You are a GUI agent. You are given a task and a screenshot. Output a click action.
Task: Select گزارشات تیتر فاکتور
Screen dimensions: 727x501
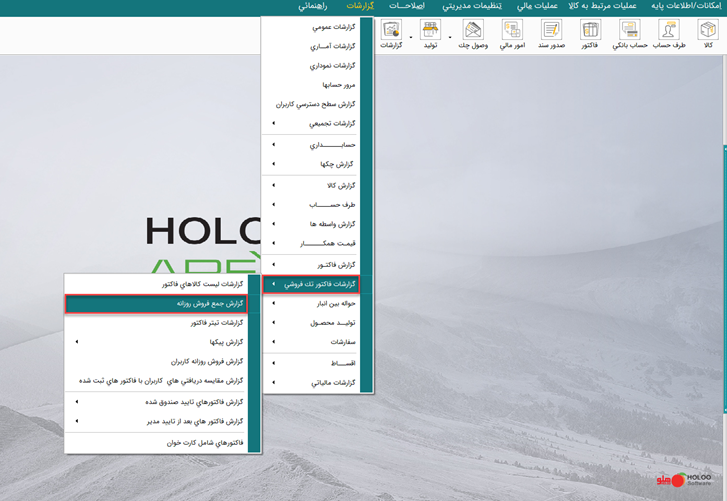tap(156, 323)
